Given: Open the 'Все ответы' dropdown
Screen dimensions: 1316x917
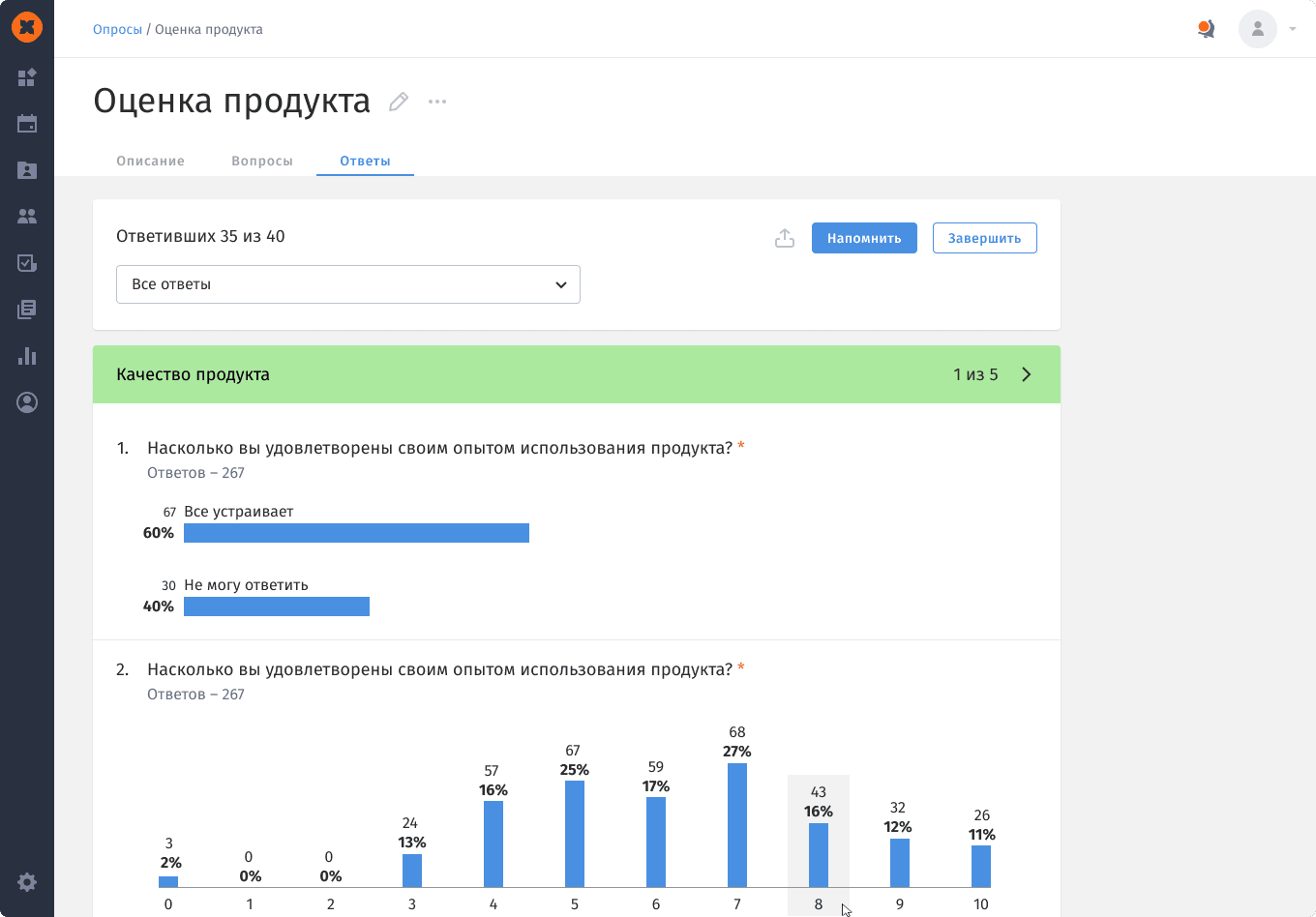Looking at the screenshot, I should click(x=348, y=284).
